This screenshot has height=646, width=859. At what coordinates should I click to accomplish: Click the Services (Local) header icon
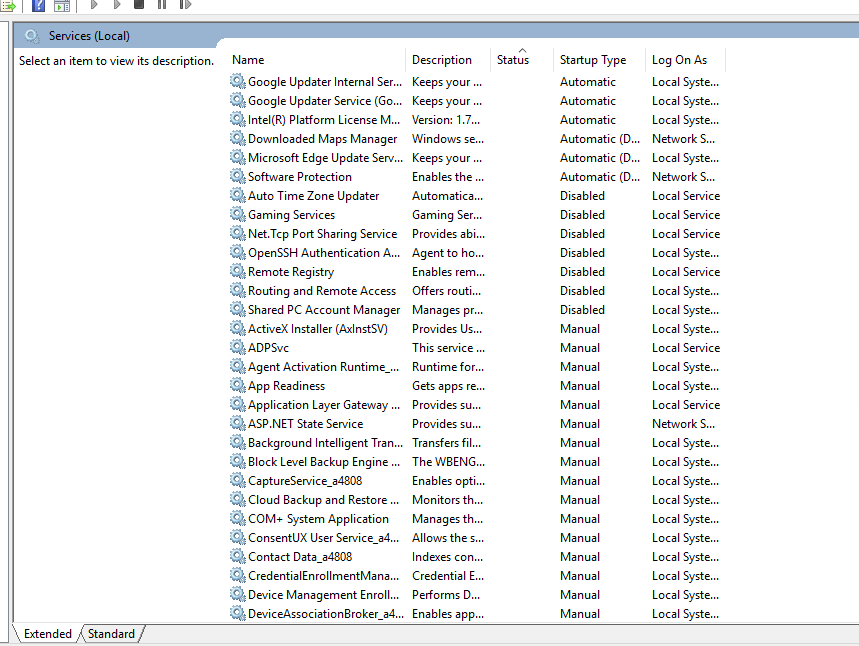tap(32, 36)
